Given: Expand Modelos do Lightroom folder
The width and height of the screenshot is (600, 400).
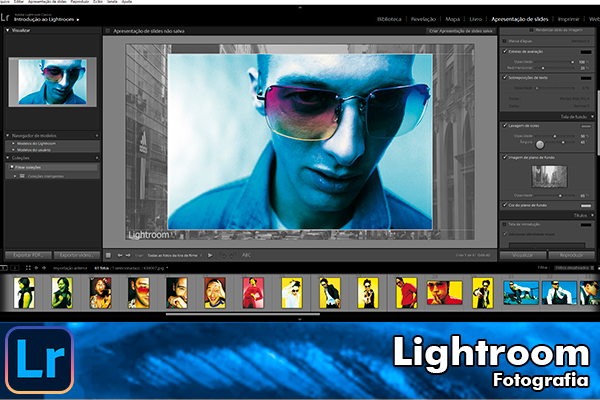Looking at the screenshot, I should click(13, 144).
